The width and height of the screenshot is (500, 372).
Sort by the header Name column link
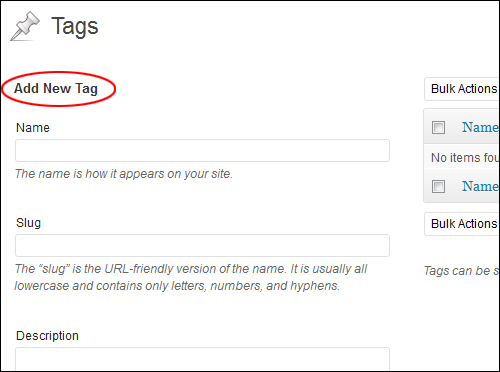pos(480,127)
